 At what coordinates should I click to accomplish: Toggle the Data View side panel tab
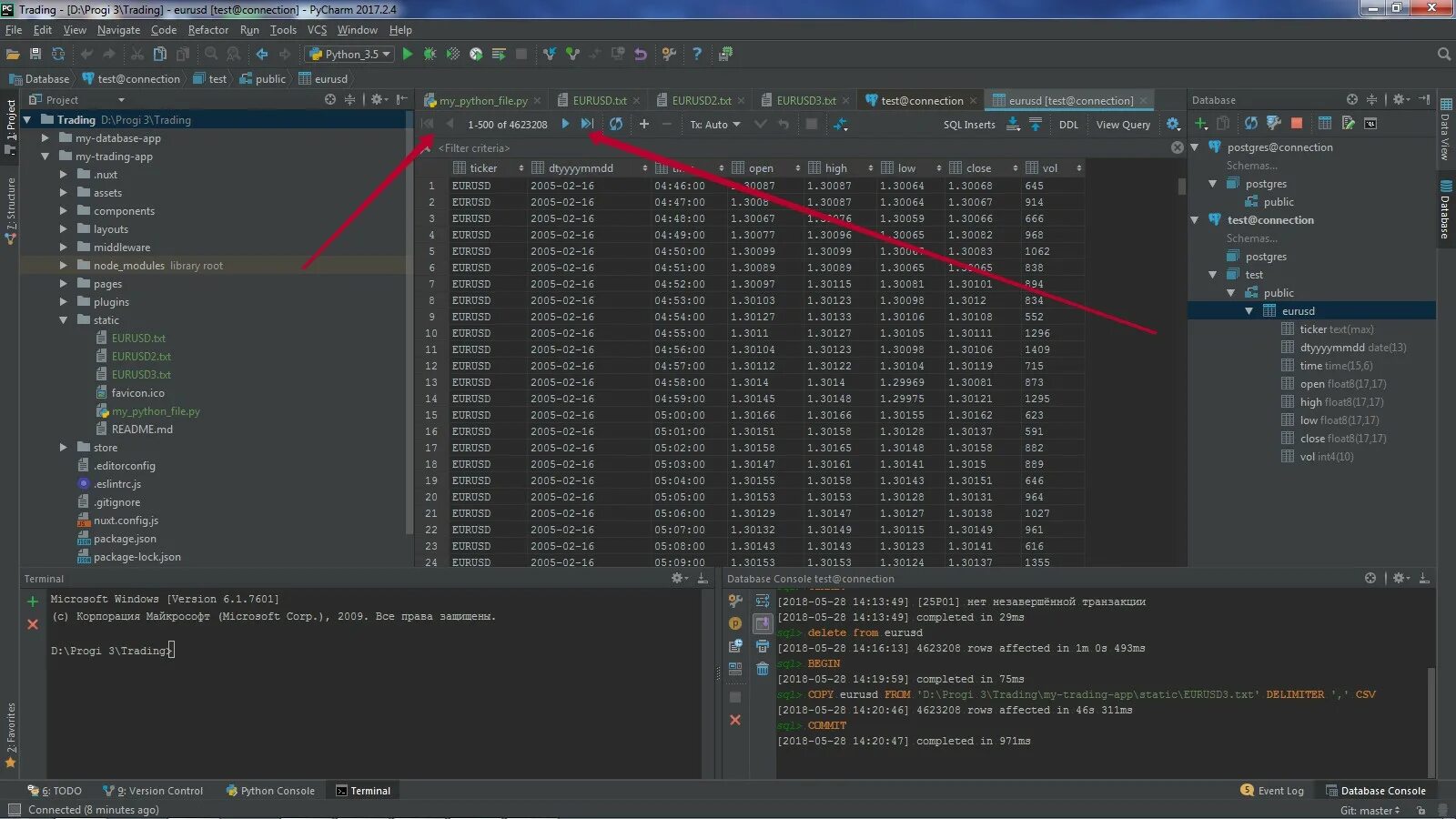pyautogui.click(x=1445, y=129)
